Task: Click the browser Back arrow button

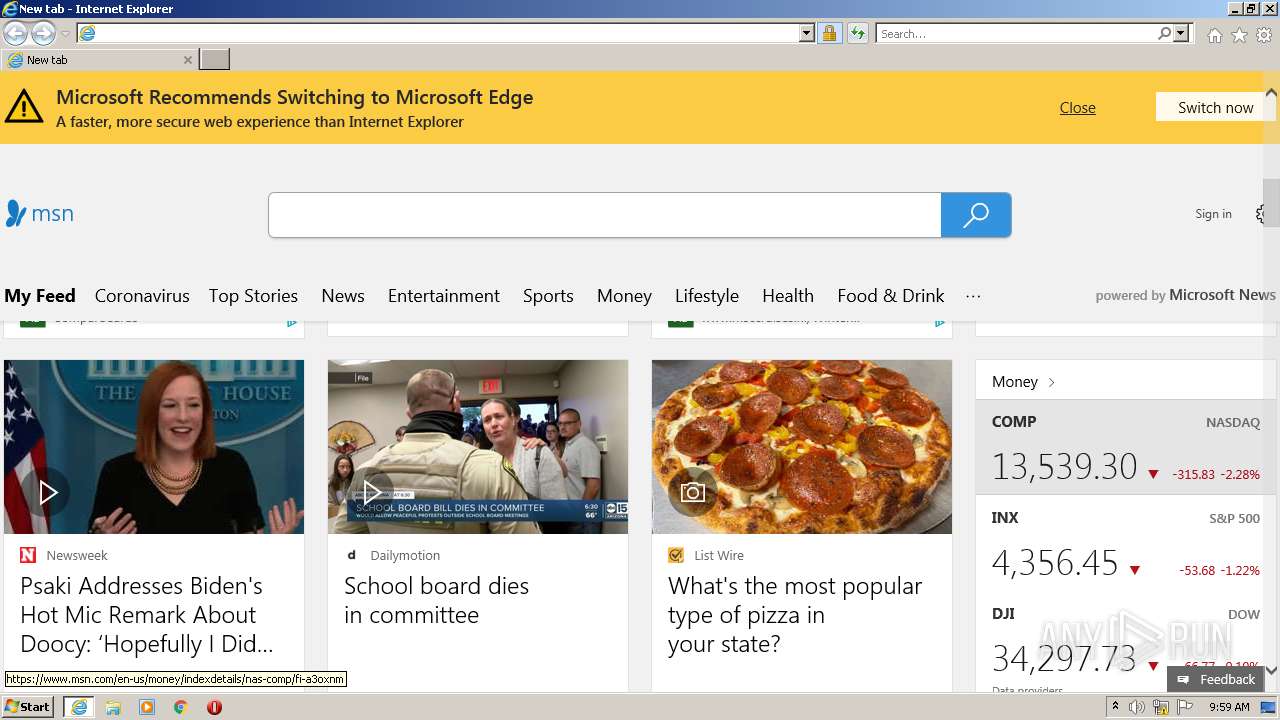Action: [16, 33]
